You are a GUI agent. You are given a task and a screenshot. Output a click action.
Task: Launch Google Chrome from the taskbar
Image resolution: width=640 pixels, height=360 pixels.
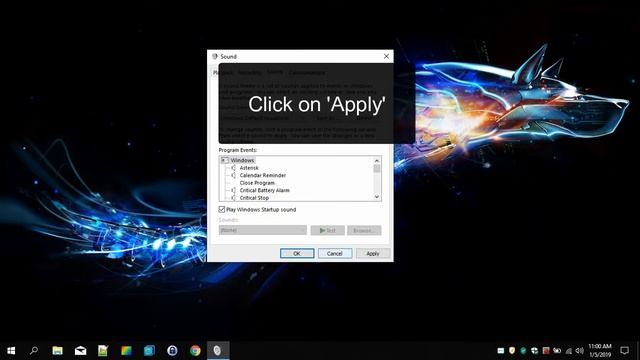coord(195,351)
